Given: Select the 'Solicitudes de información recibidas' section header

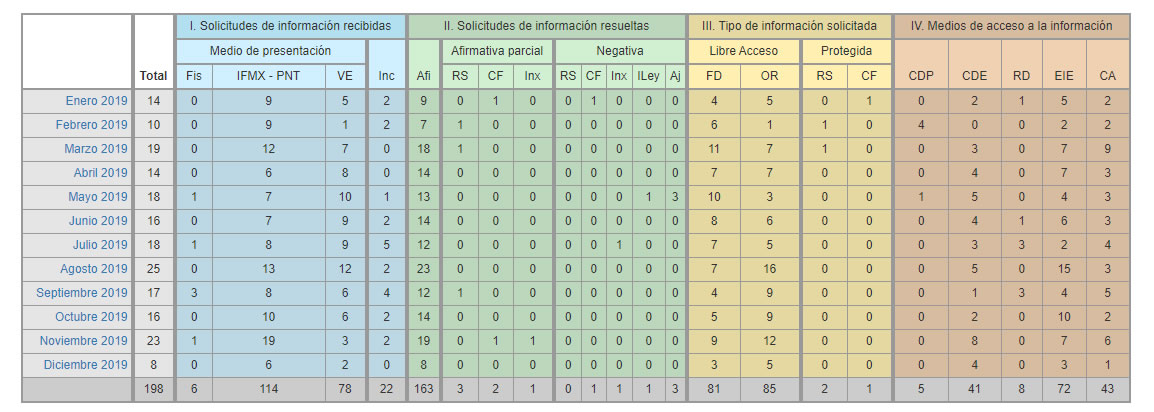Looking at the screenshot, I should pos(290,26).
